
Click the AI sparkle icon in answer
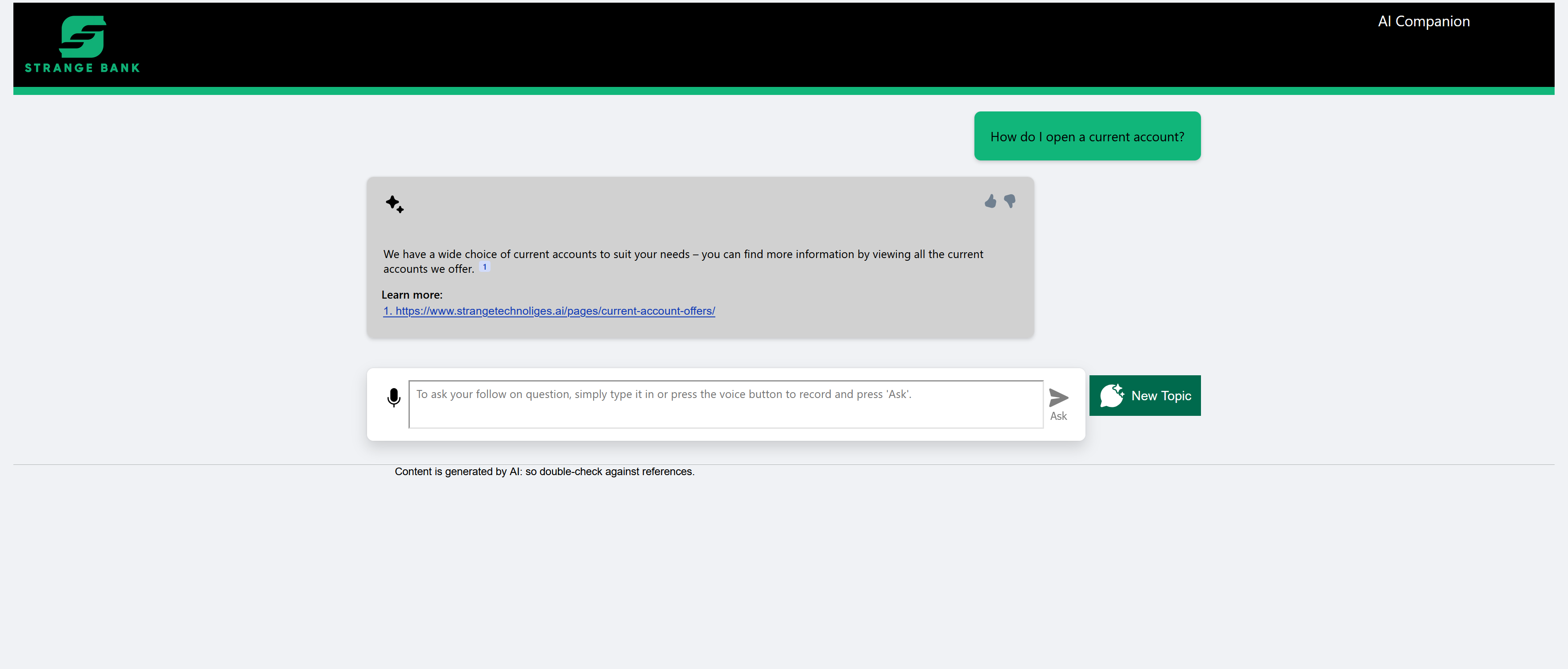coord(394,204)
